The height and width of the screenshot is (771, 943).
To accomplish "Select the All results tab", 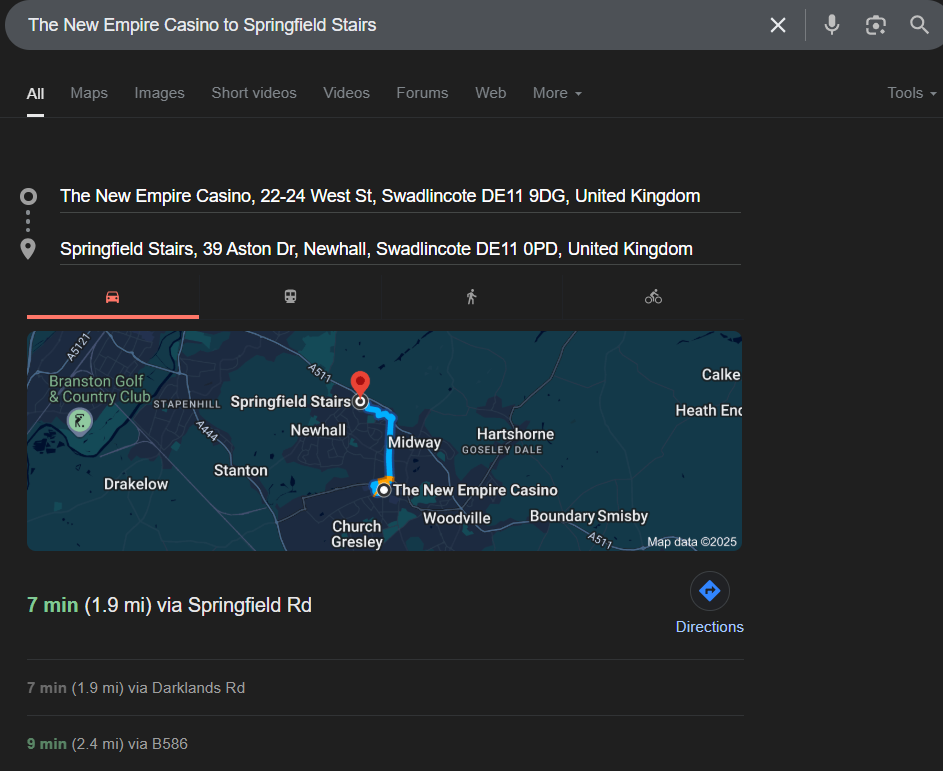I will click(35, 94).
